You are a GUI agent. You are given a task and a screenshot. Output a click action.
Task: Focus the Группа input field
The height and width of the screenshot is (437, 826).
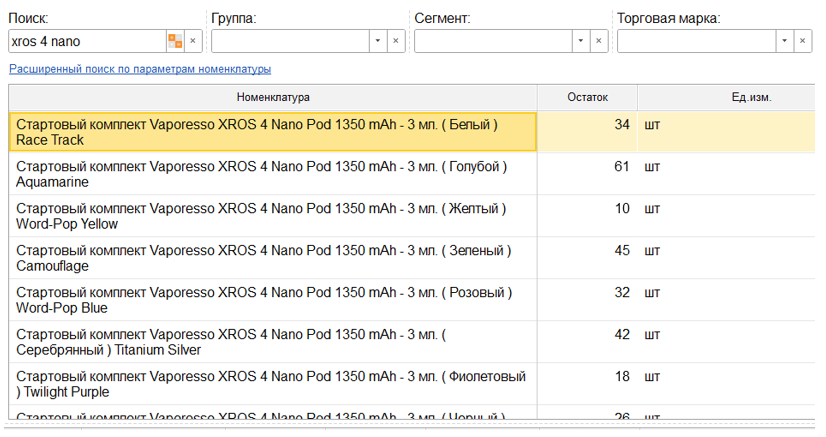[x=290, y=41]
